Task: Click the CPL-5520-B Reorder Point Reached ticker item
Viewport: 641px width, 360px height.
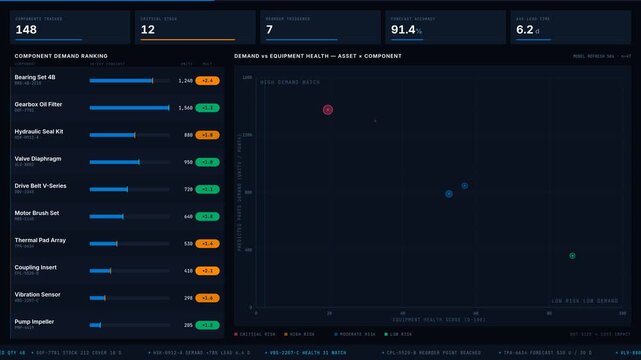Action: tap(431, 353)
